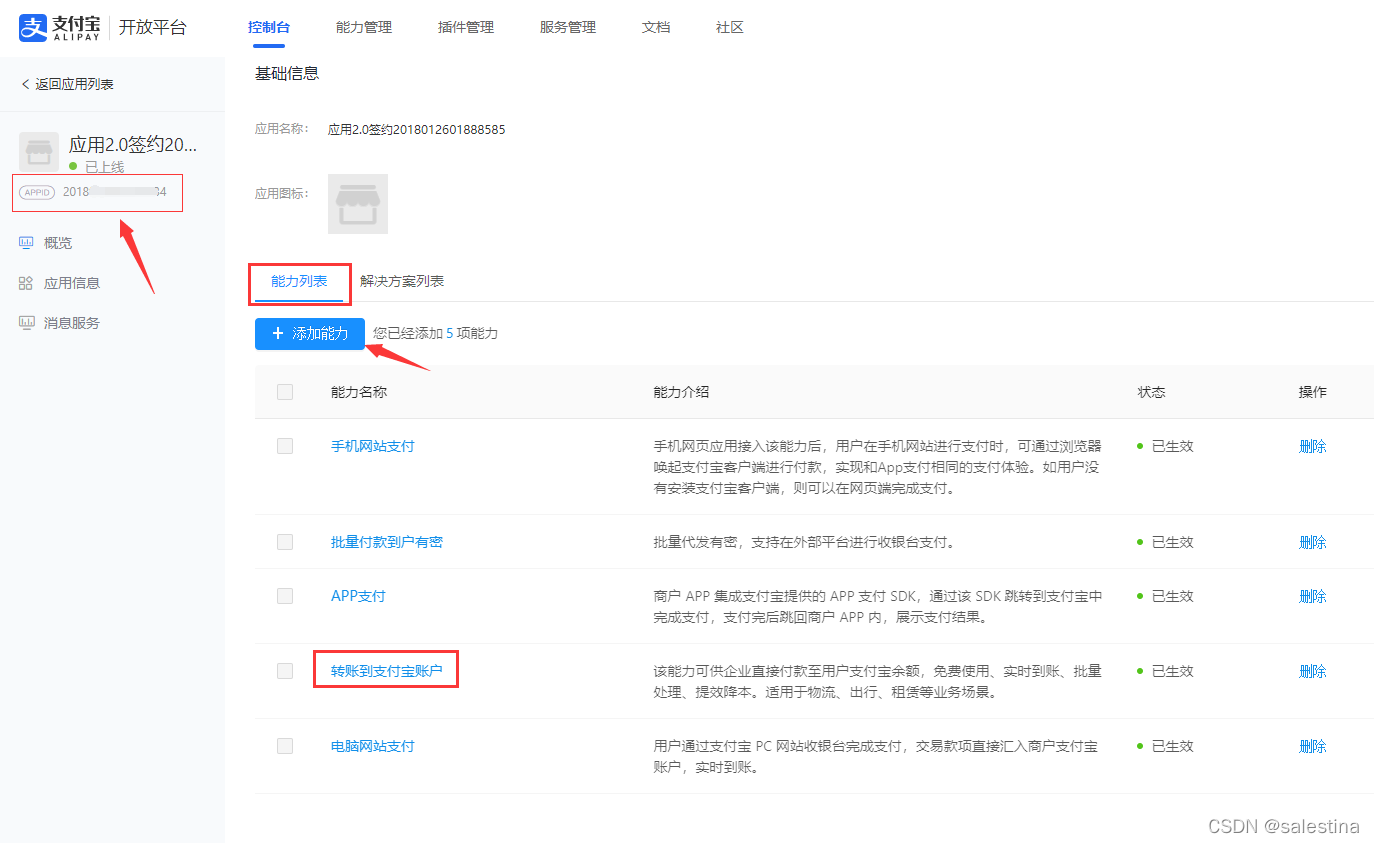Click the 添加能力 button
Viewport: 1374px width, 843px height.
(310, 333)
